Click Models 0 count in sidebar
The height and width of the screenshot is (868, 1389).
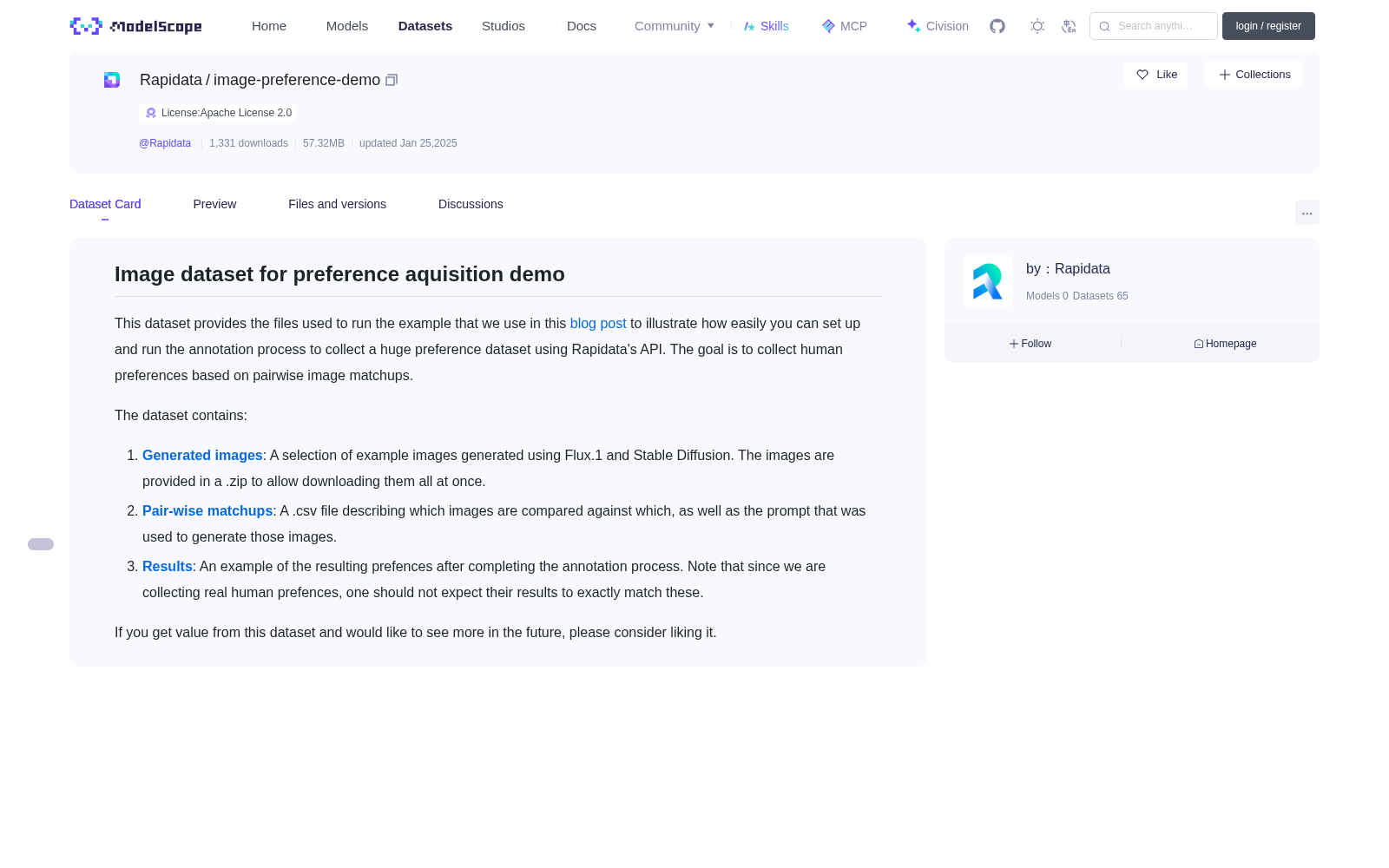(1047, 296)
